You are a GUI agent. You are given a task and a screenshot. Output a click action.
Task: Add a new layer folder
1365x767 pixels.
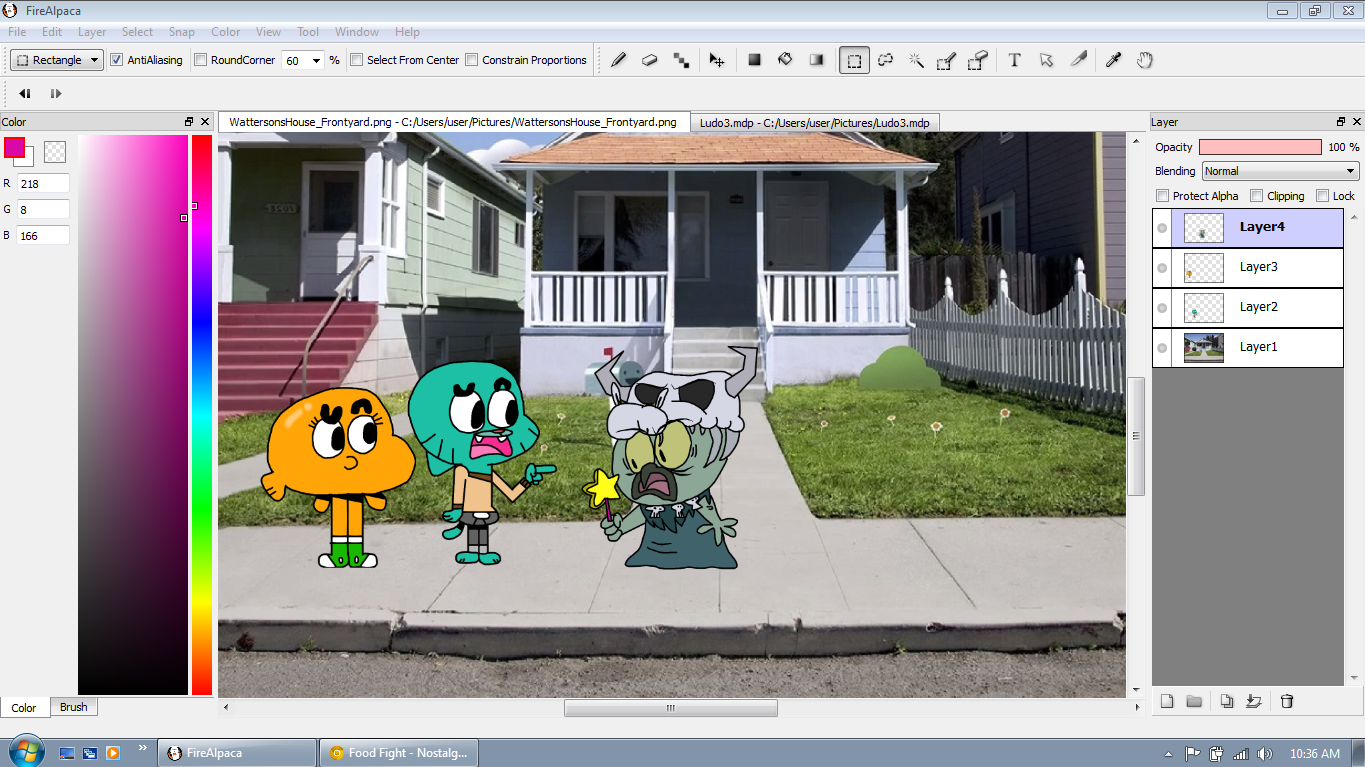(x=1194, y=701)
